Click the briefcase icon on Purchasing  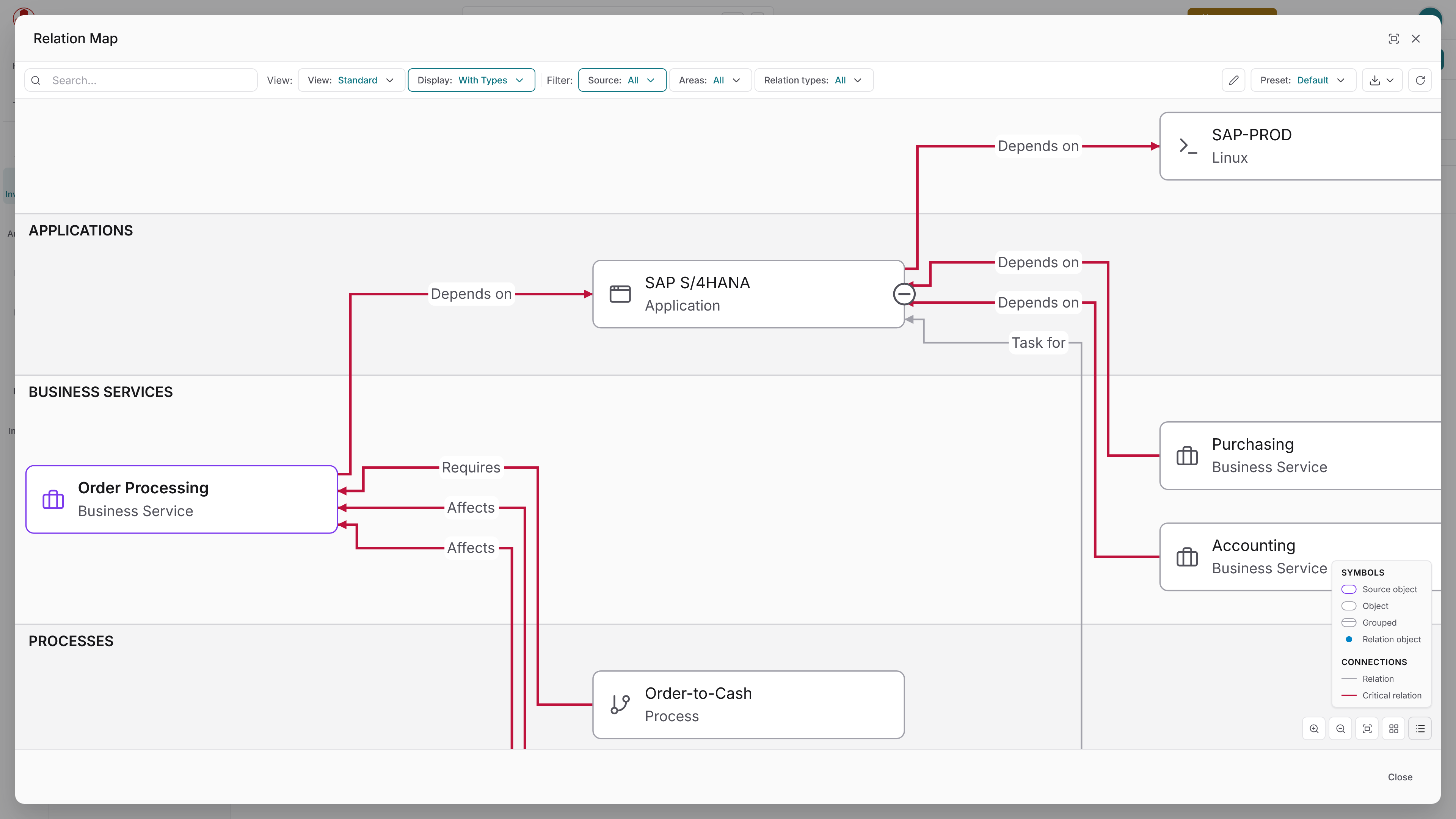1187,455
